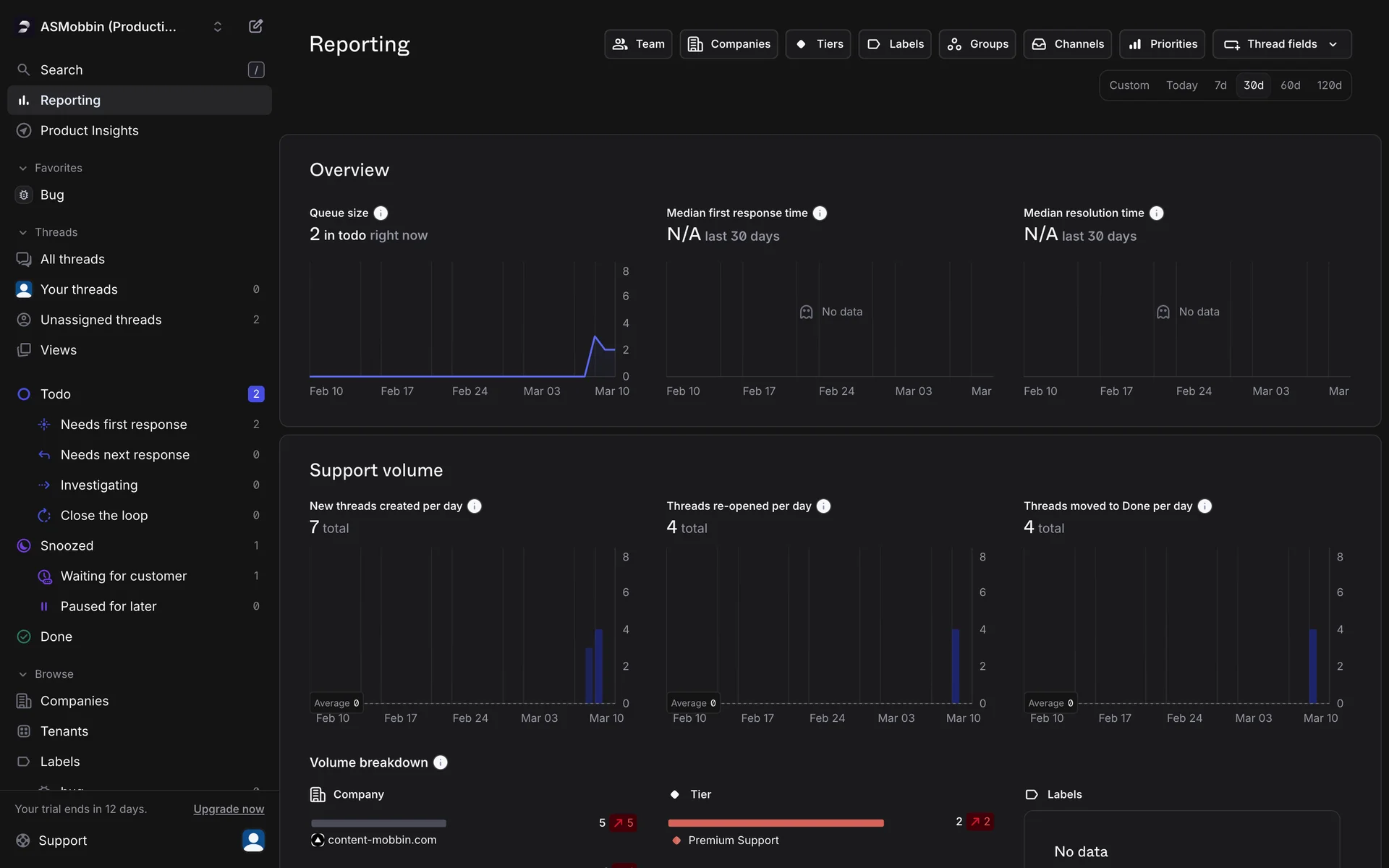This screenshot has width=1389, height=868.
Task: Click Threads re-opened per day info icon
Action: (x=823, y=506)
